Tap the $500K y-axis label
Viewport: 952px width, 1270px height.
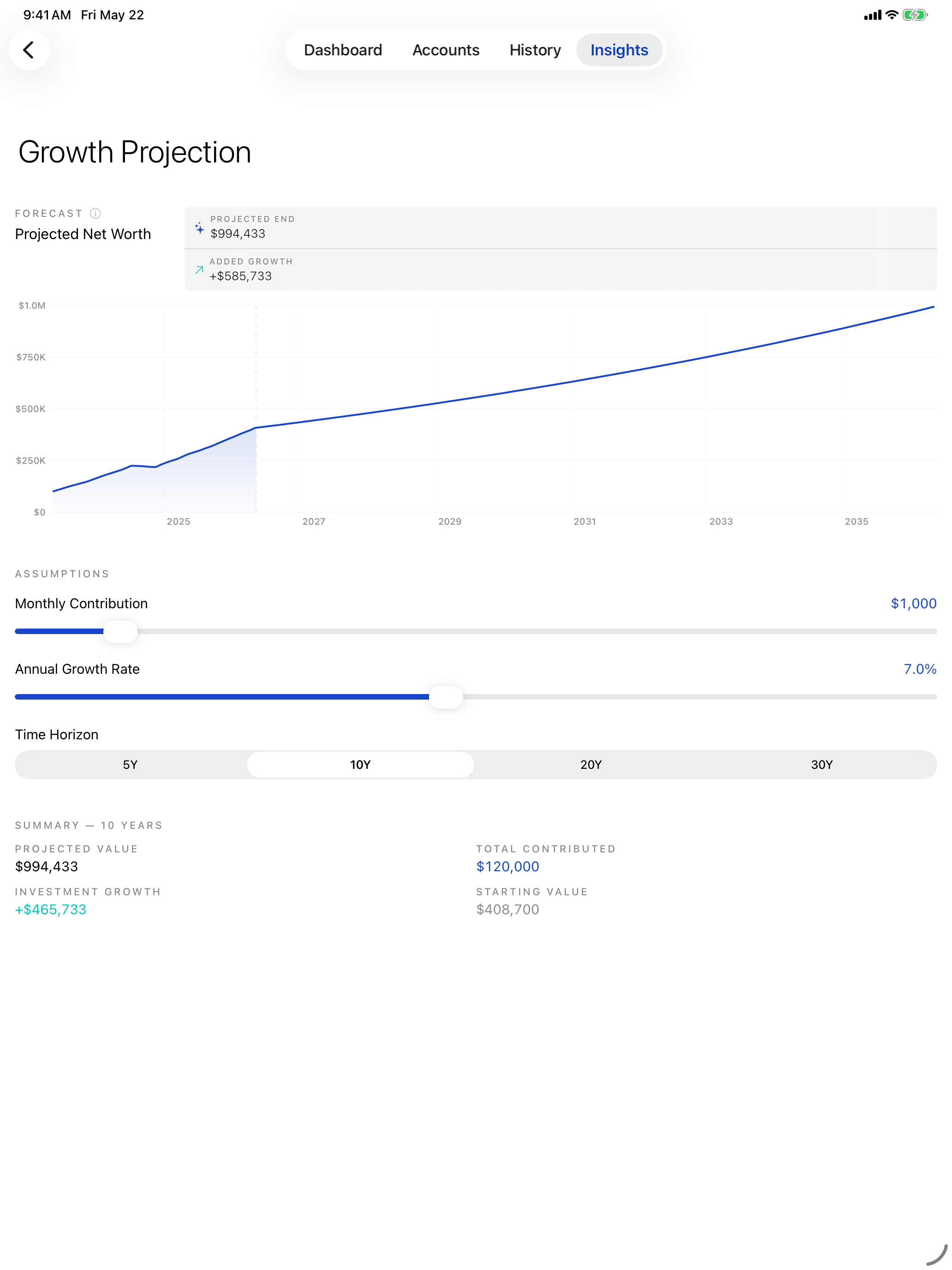pos(30,409)
